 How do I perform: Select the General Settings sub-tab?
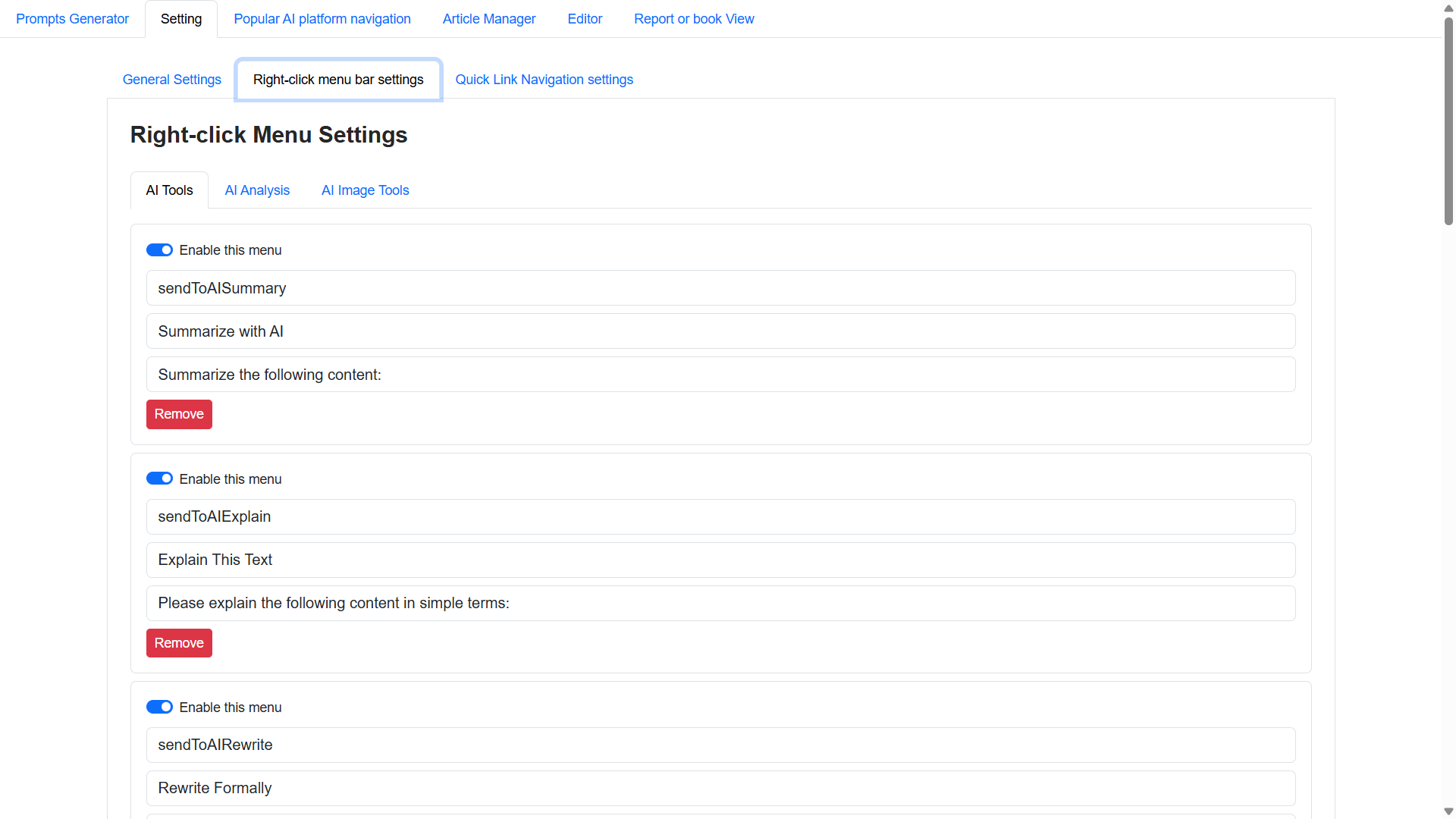tap(171, 80)
